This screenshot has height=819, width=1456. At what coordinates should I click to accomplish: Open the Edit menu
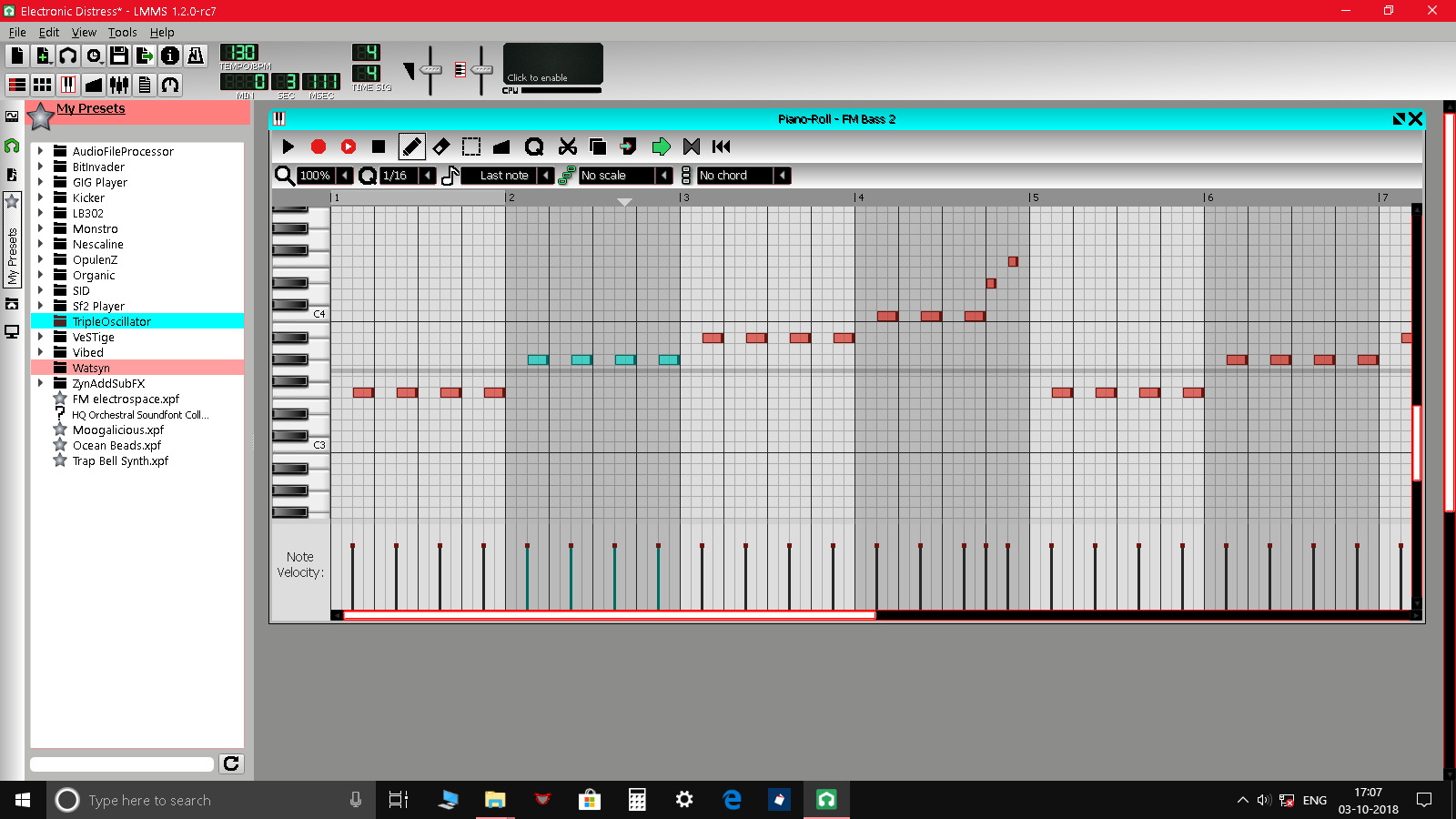coord(49,32)
